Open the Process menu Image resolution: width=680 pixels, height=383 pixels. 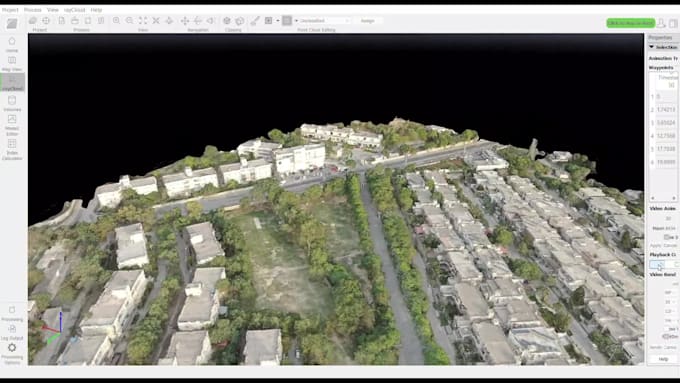(x=33, y=10)
